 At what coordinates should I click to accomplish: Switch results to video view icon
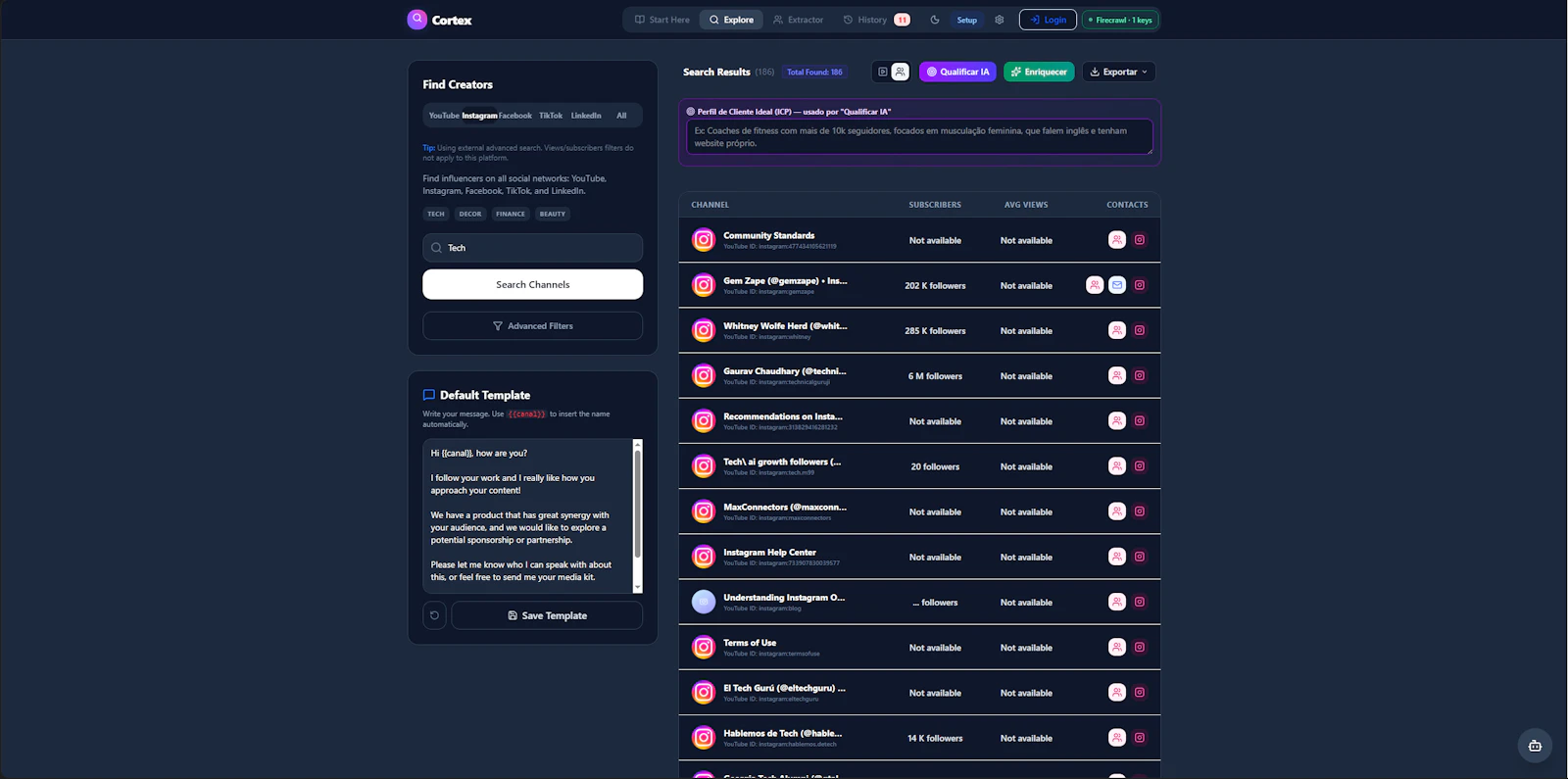(x=883, y=72)
